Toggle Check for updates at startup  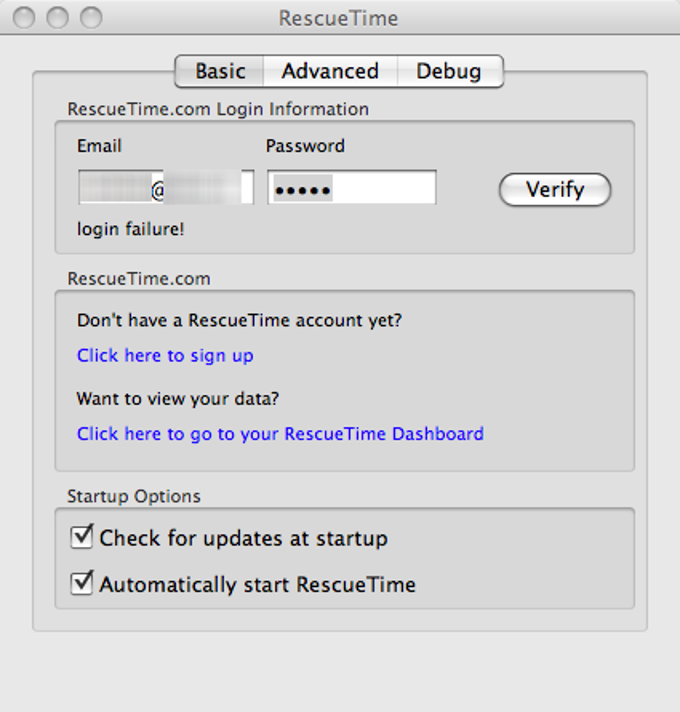[82, 537]
